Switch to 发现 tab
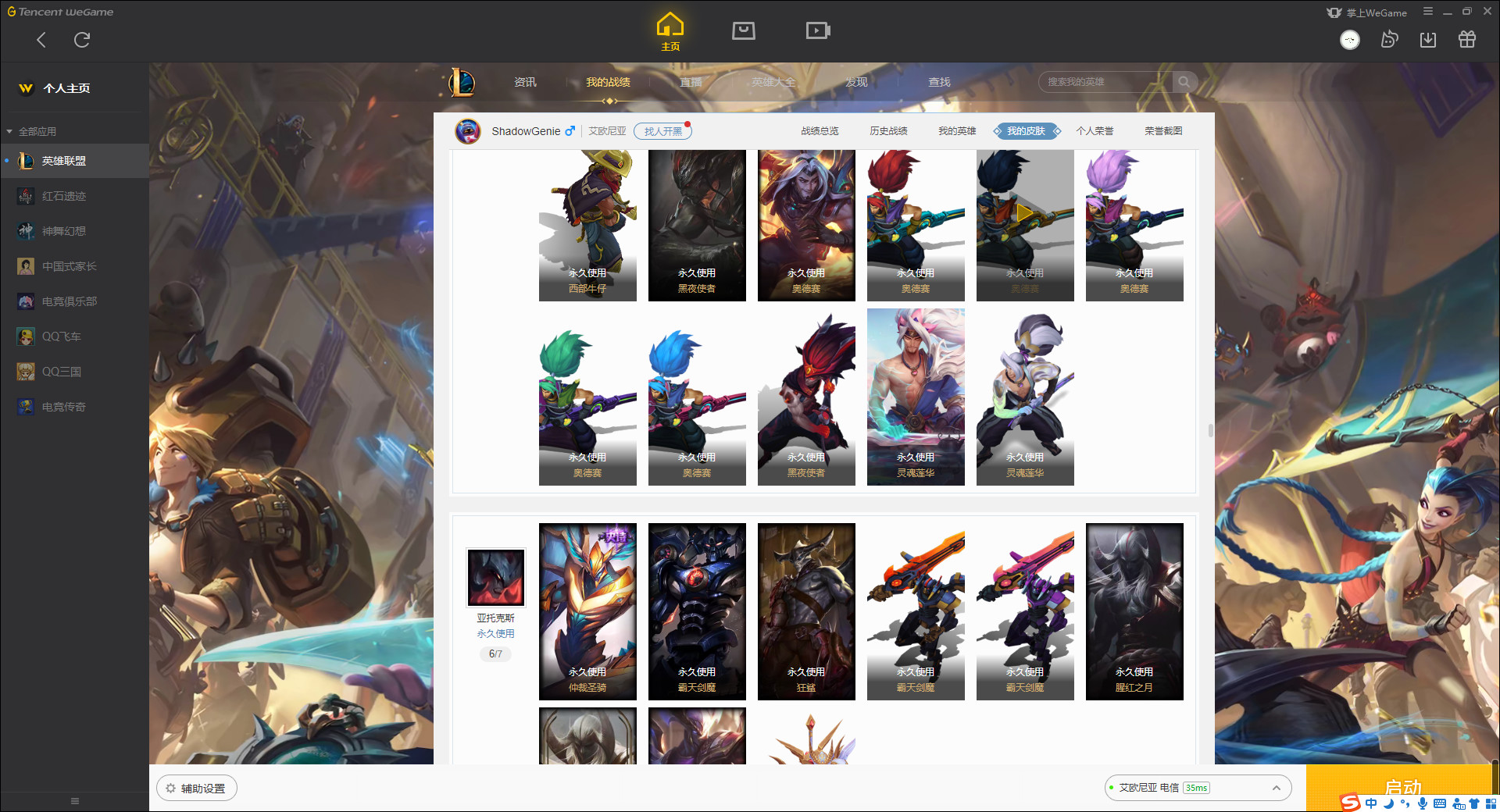This screenshot has height=812, width=1500. (x=856, y=82)
